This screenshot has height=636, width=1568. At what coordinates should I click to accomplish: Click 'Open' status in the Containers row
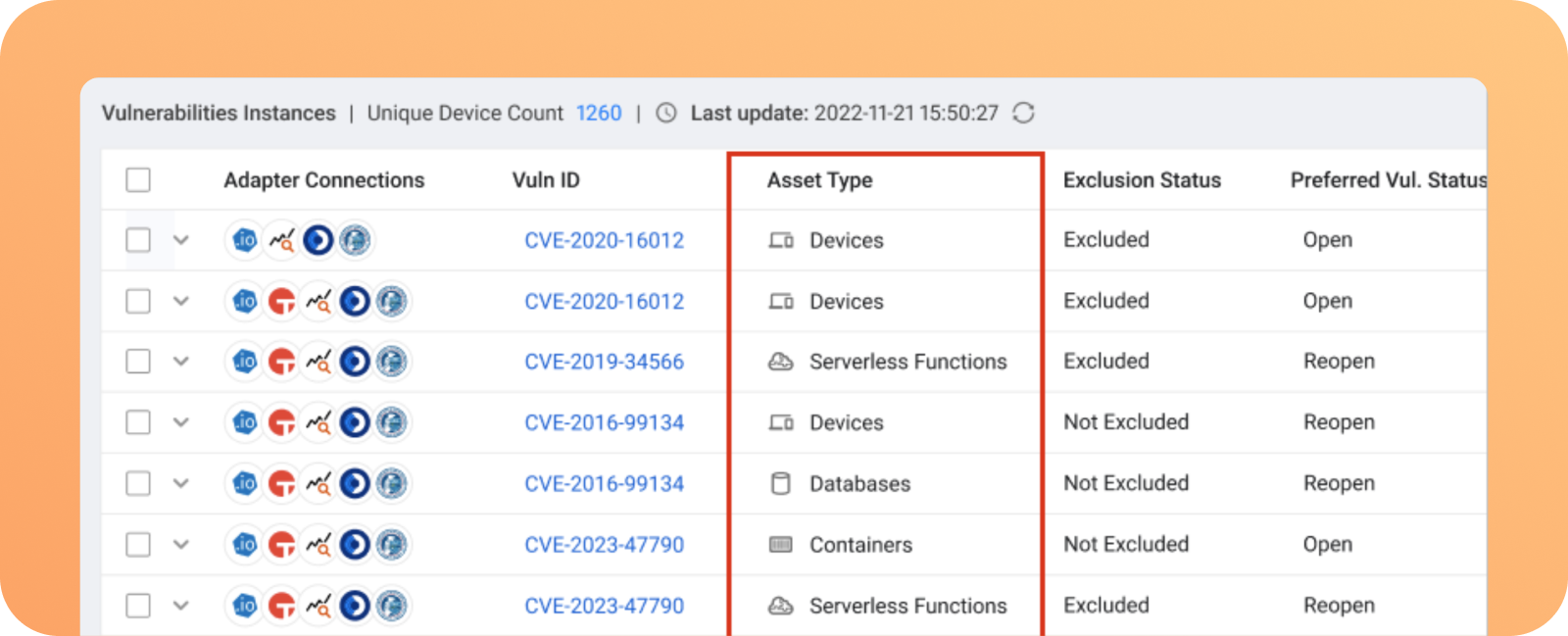click(1328, 545)
